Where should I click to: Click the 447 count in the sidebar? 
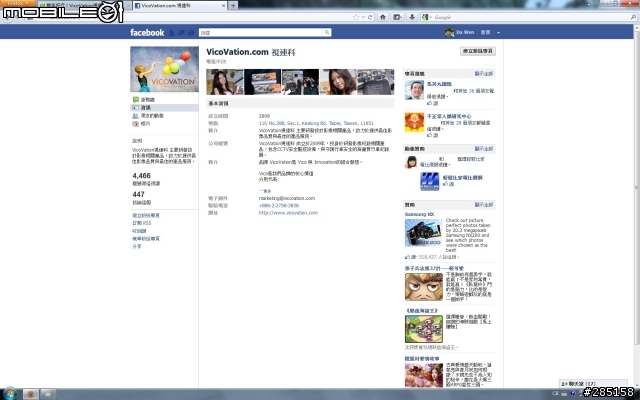coord(138,195)
